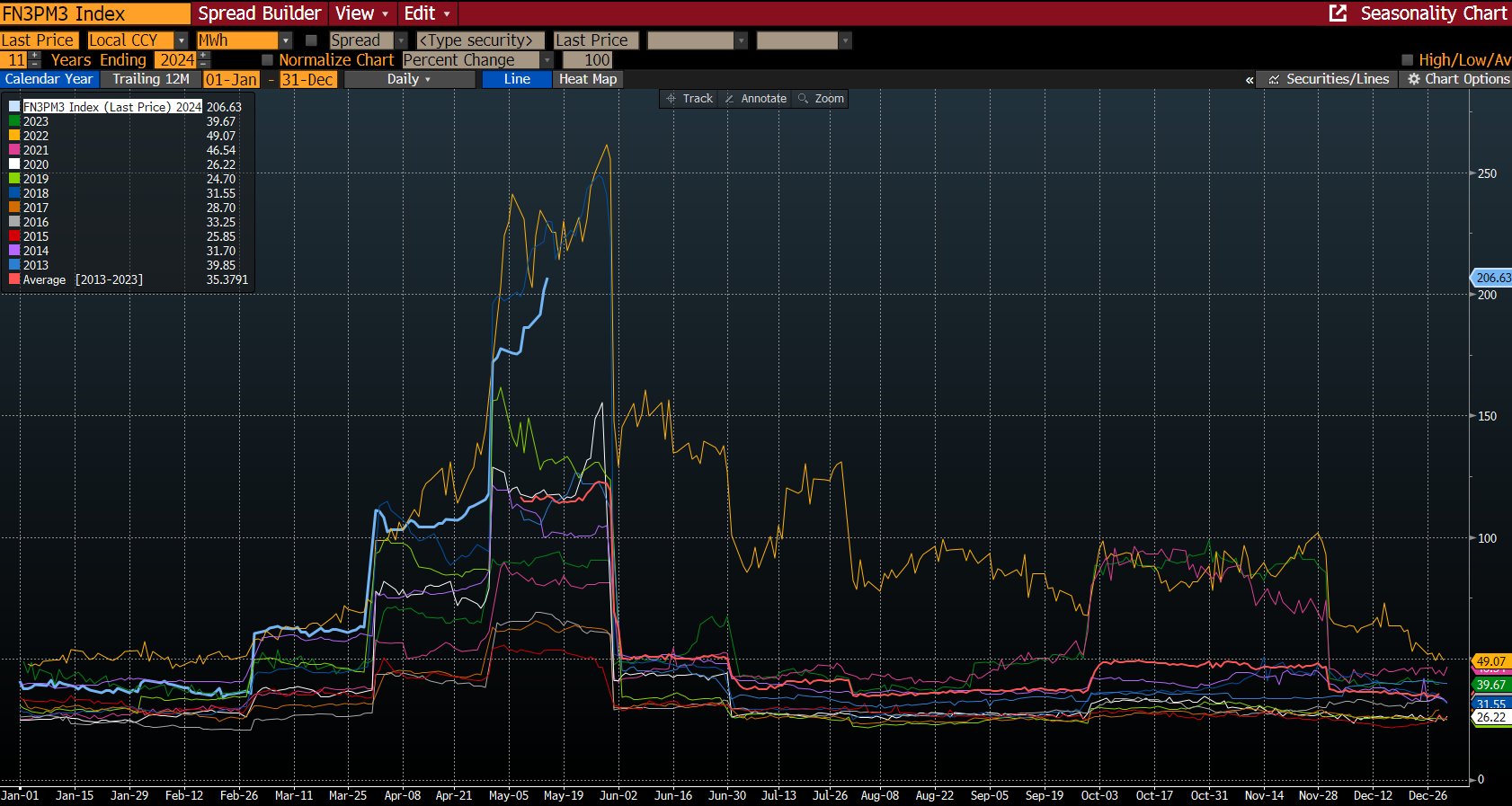Screen dimensions: 1512x806
Task: Click the orange 2022 legend color swatch
Action: coord(14,136)
